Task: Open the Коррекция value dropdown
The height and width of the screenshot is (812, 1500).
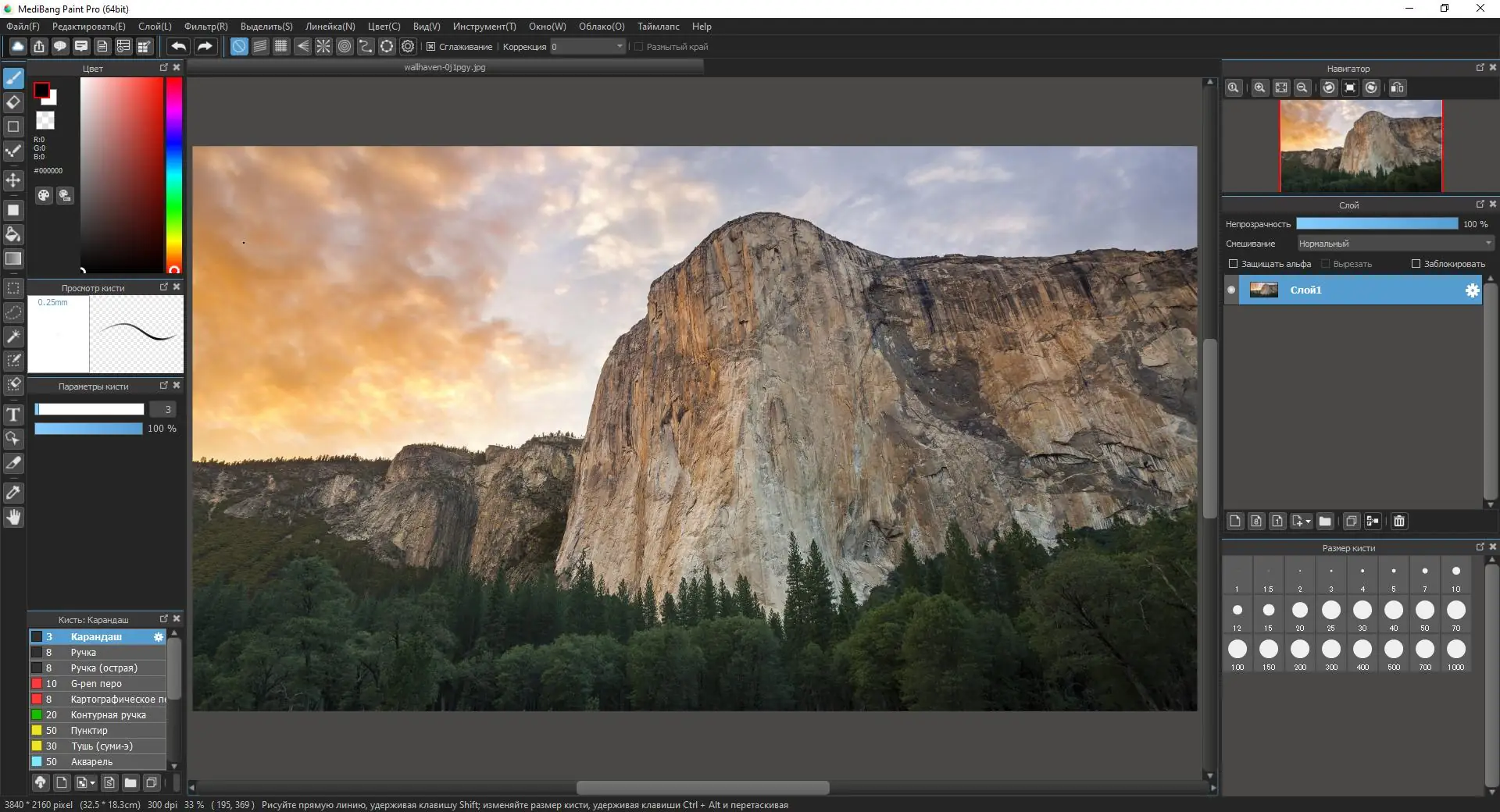Action: pos(588,47)
